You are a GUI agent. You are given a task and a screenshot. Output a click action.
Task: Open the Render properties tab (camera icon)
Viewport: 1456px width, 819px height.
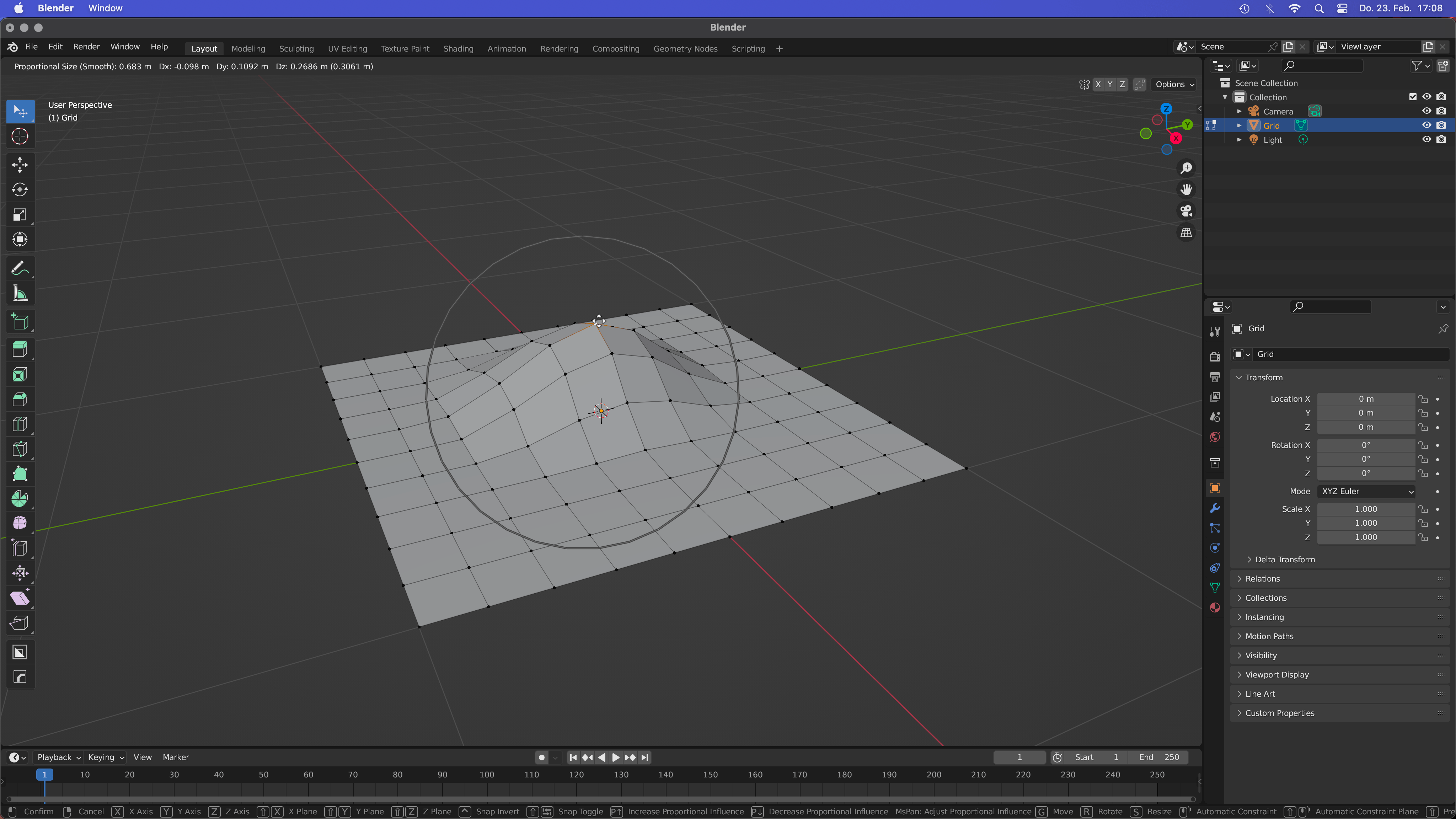pyautogui.click(x=1214, y=357)
